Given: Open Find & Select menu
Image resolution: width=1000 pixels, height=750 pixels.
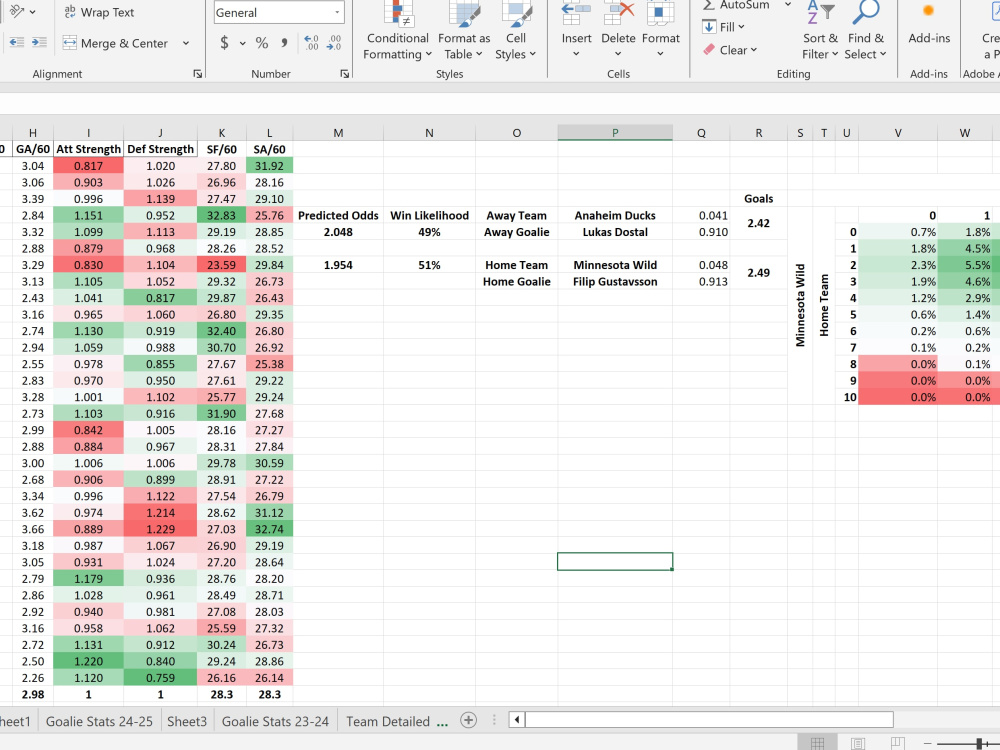Looking at the screenshot, I should click(x=865, y=31).
